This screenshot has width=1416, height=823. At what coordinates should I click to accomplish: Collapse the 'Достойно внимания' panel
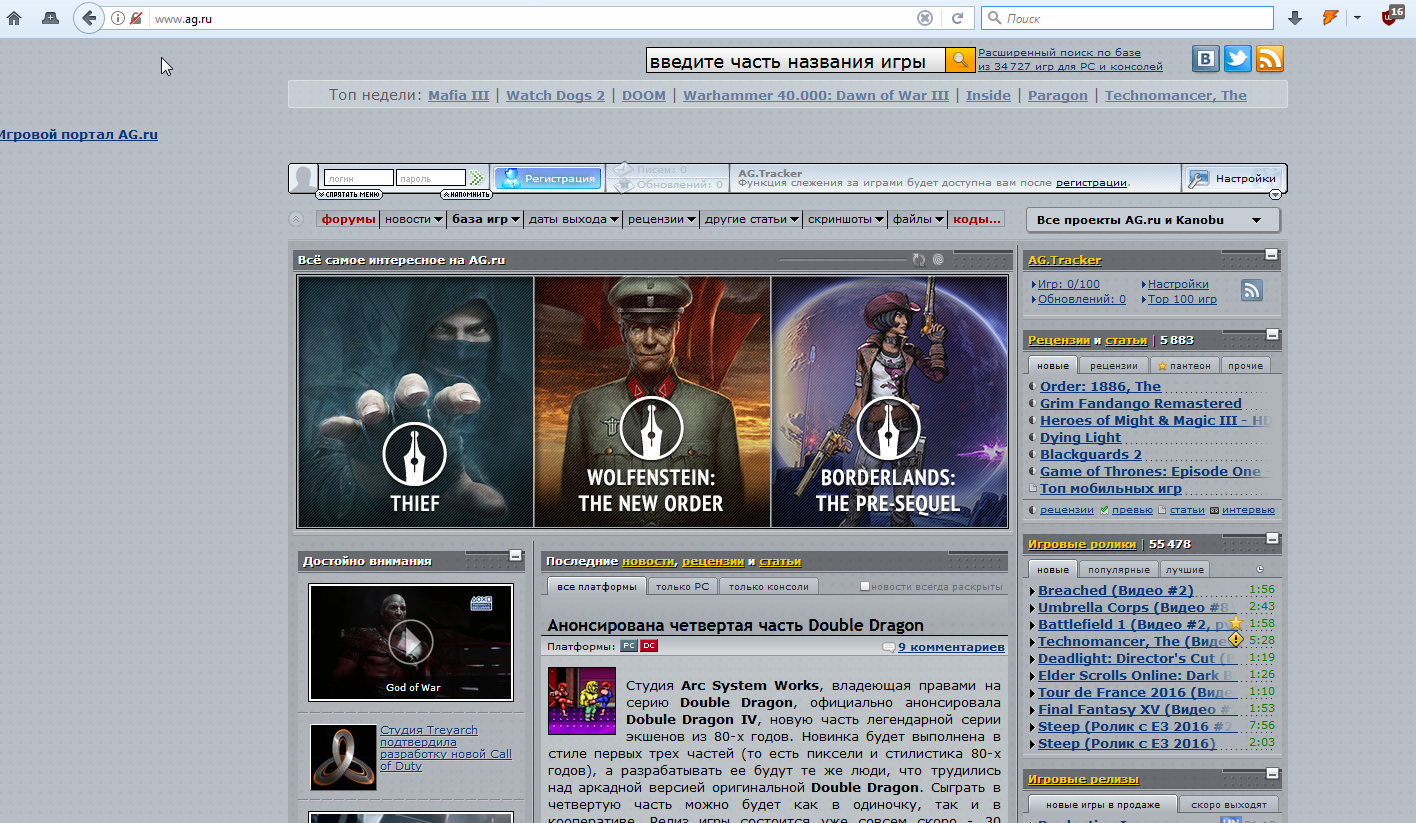click(515, 555)
